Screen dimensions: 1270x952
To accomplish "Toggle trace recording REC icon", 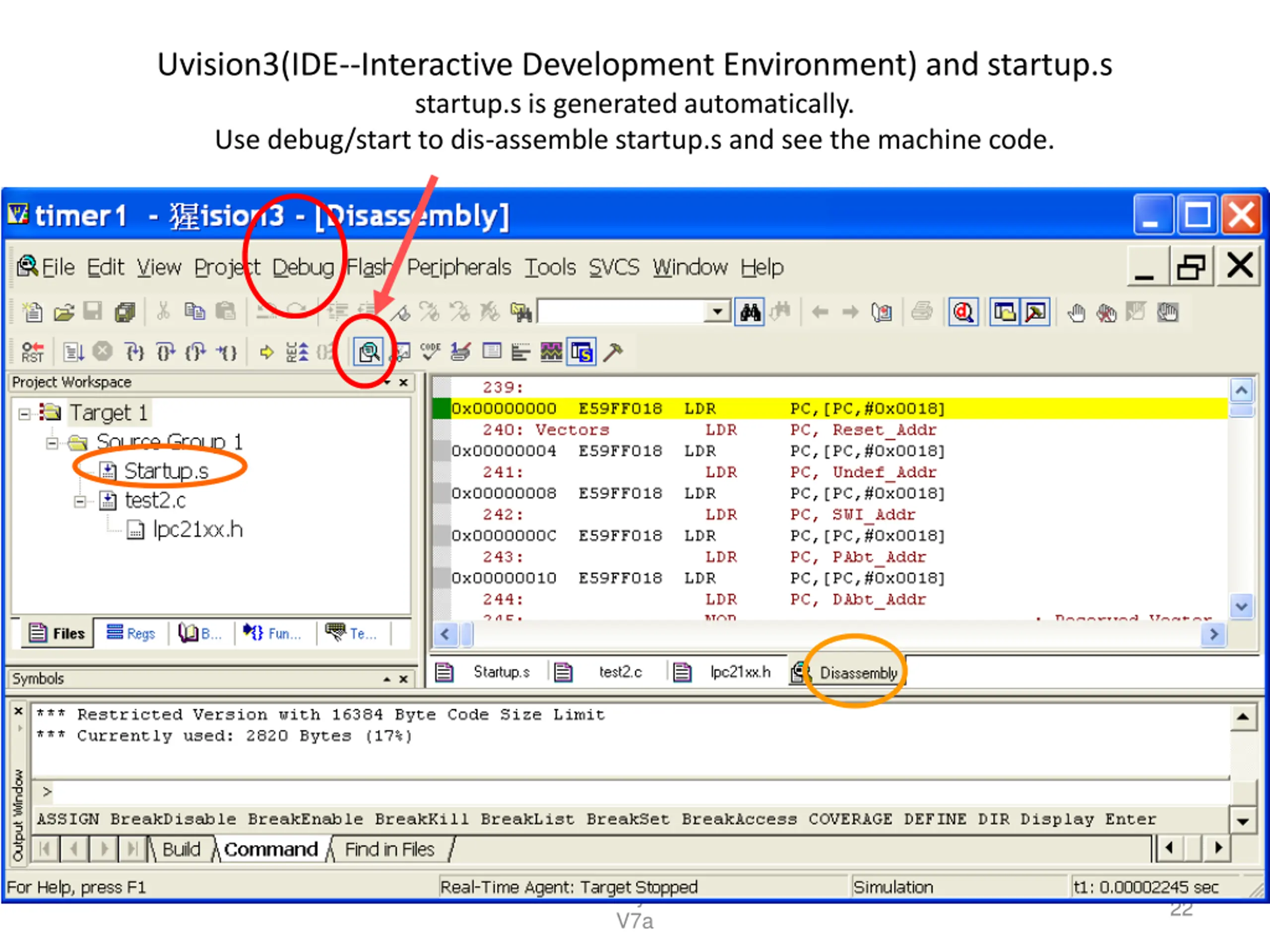I will pyautogui.click(x=297, y=352).
